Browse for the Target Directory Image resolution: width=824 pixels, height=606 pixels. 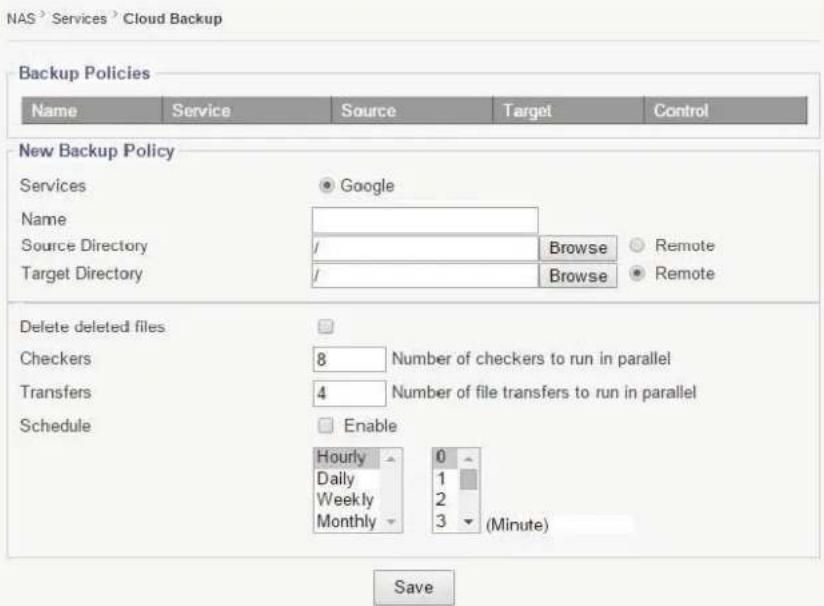(578, 276)
